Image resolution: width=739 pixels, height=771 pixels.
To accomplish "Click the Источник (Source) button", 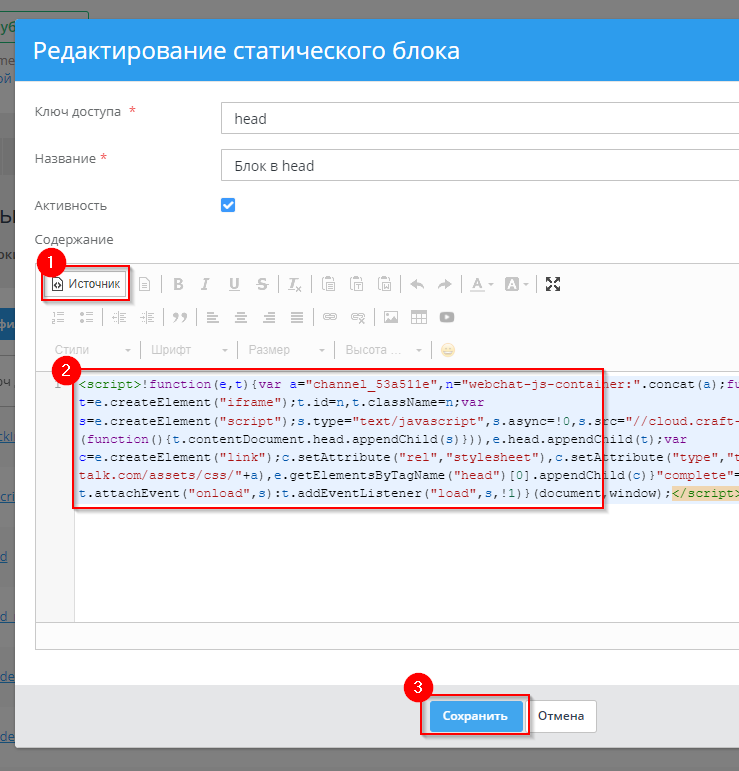I will tap(85, 284).
